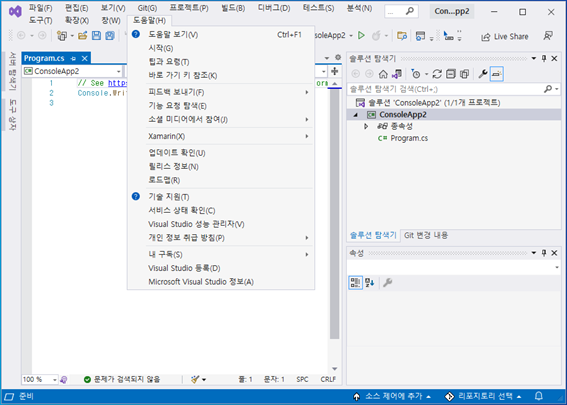Collapse the ConsoleApp2 project node

click(x=355, y=115)
